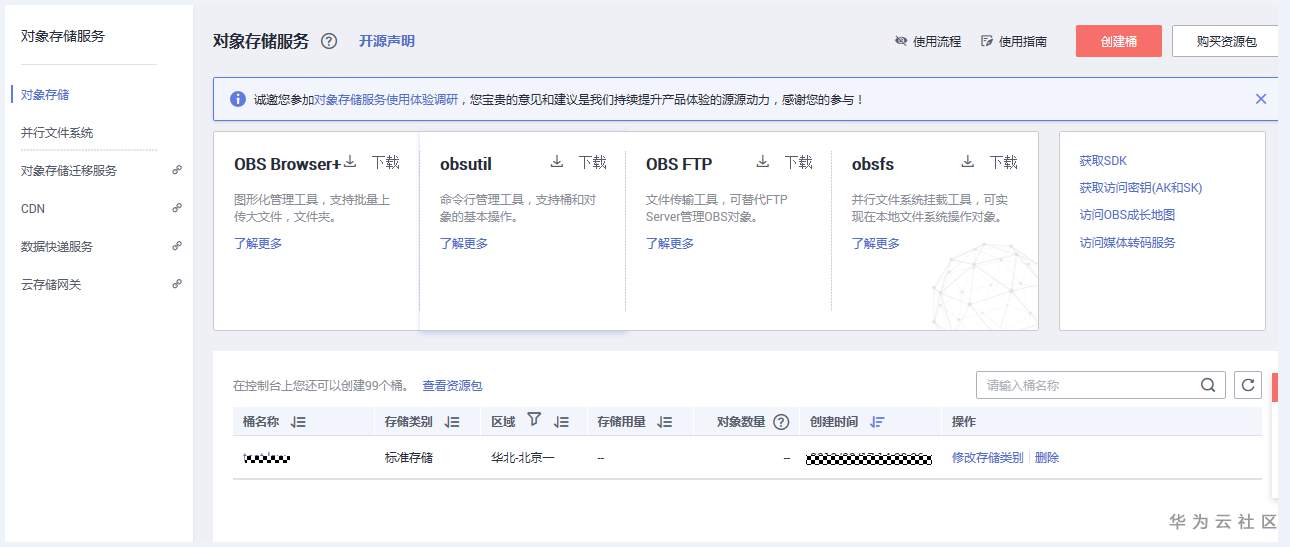The image size is (1290, 547).
Task: Click the 购买资源包 button
Action: tap(1226, 41)
